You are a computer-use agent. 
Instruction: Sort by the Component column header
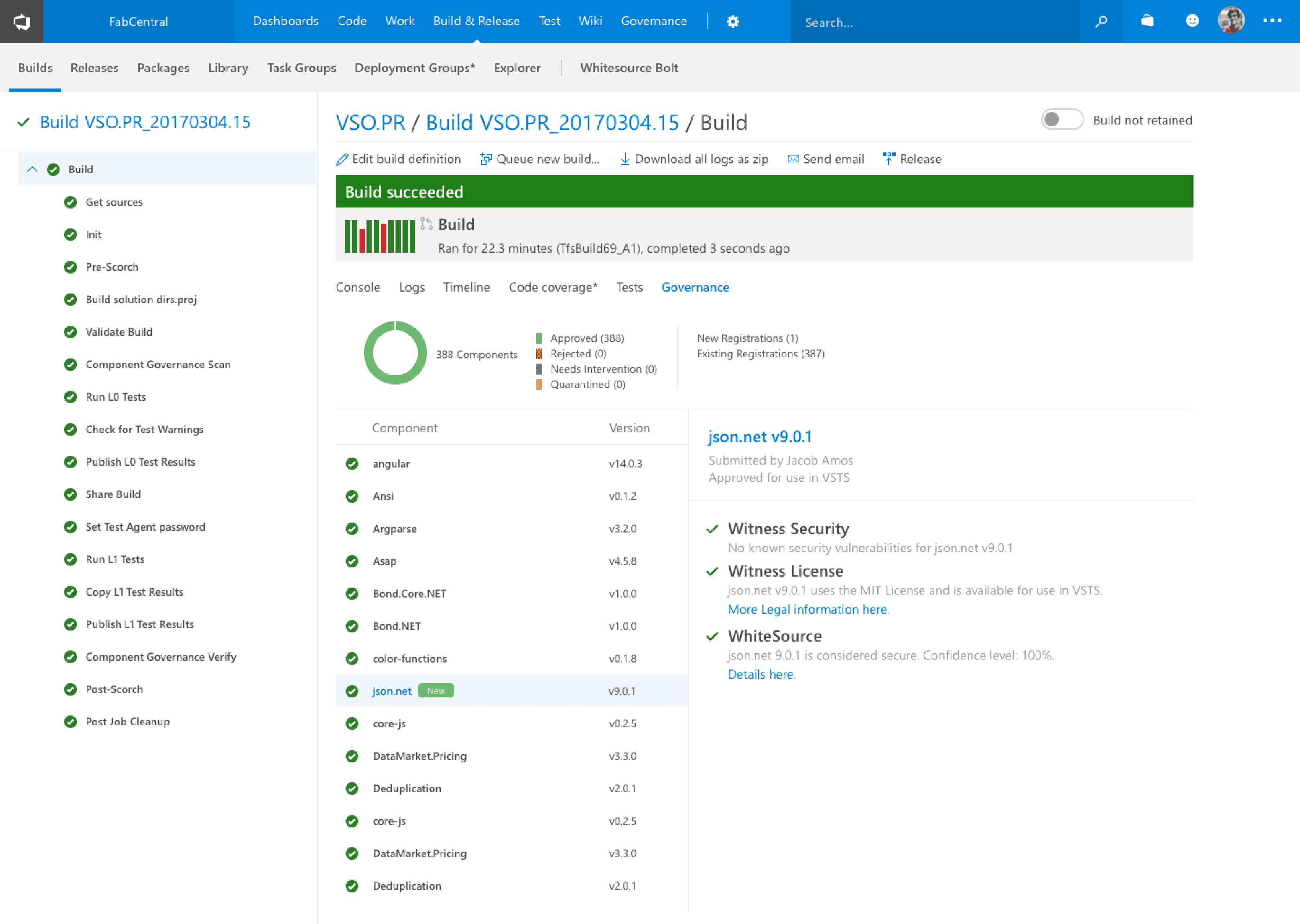[x=405, y=428]
